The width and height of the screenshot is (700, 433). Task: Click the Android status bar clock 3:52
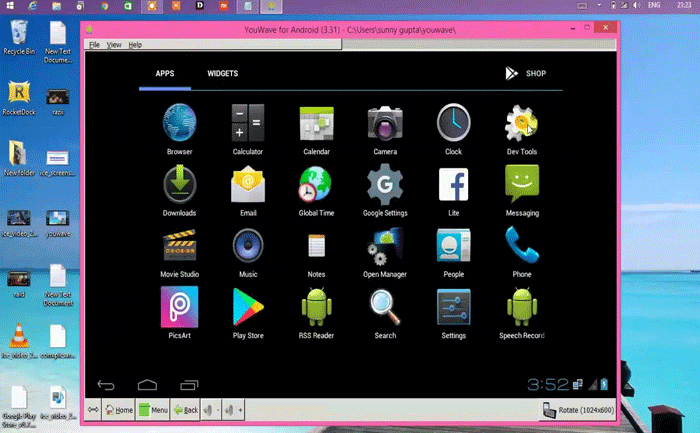coord(548,384)
